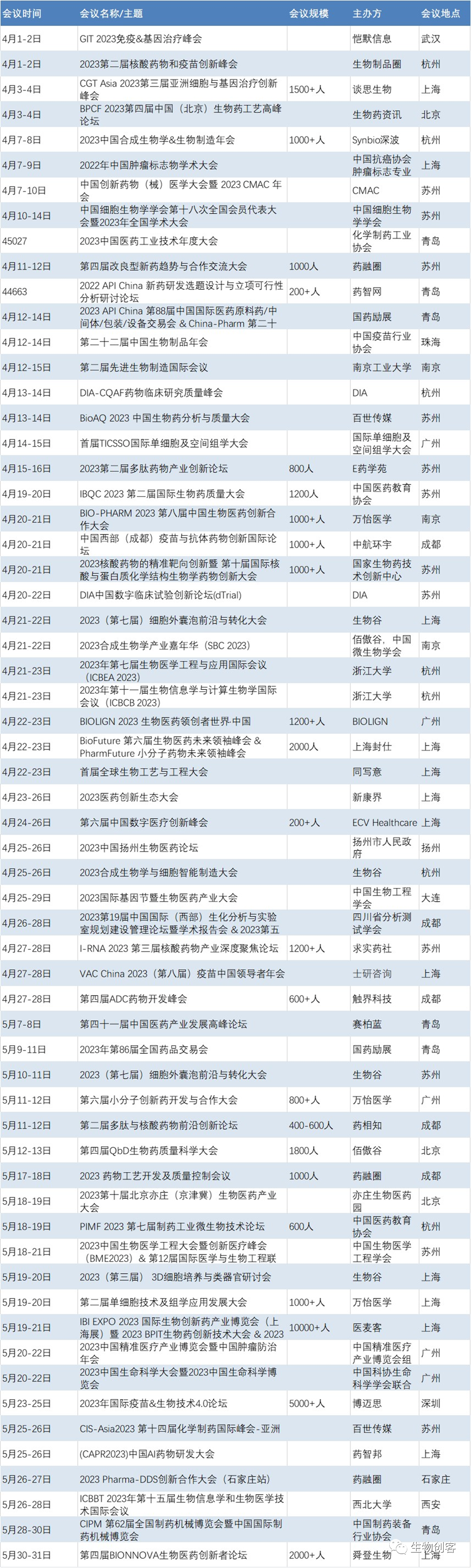Click 第四届改良型新药趋势与合作交流大会 title

tap(163, 266)
